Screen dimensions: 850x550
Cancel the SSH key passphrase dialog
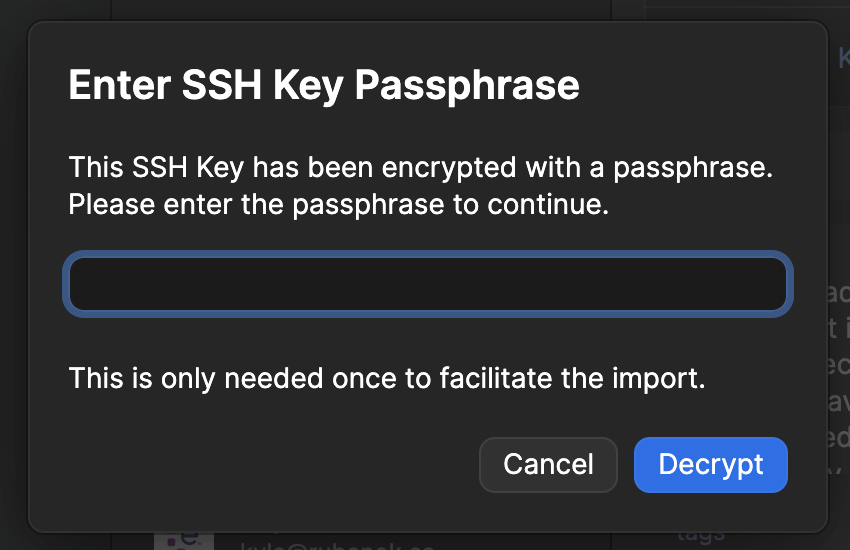pos(548,465)
